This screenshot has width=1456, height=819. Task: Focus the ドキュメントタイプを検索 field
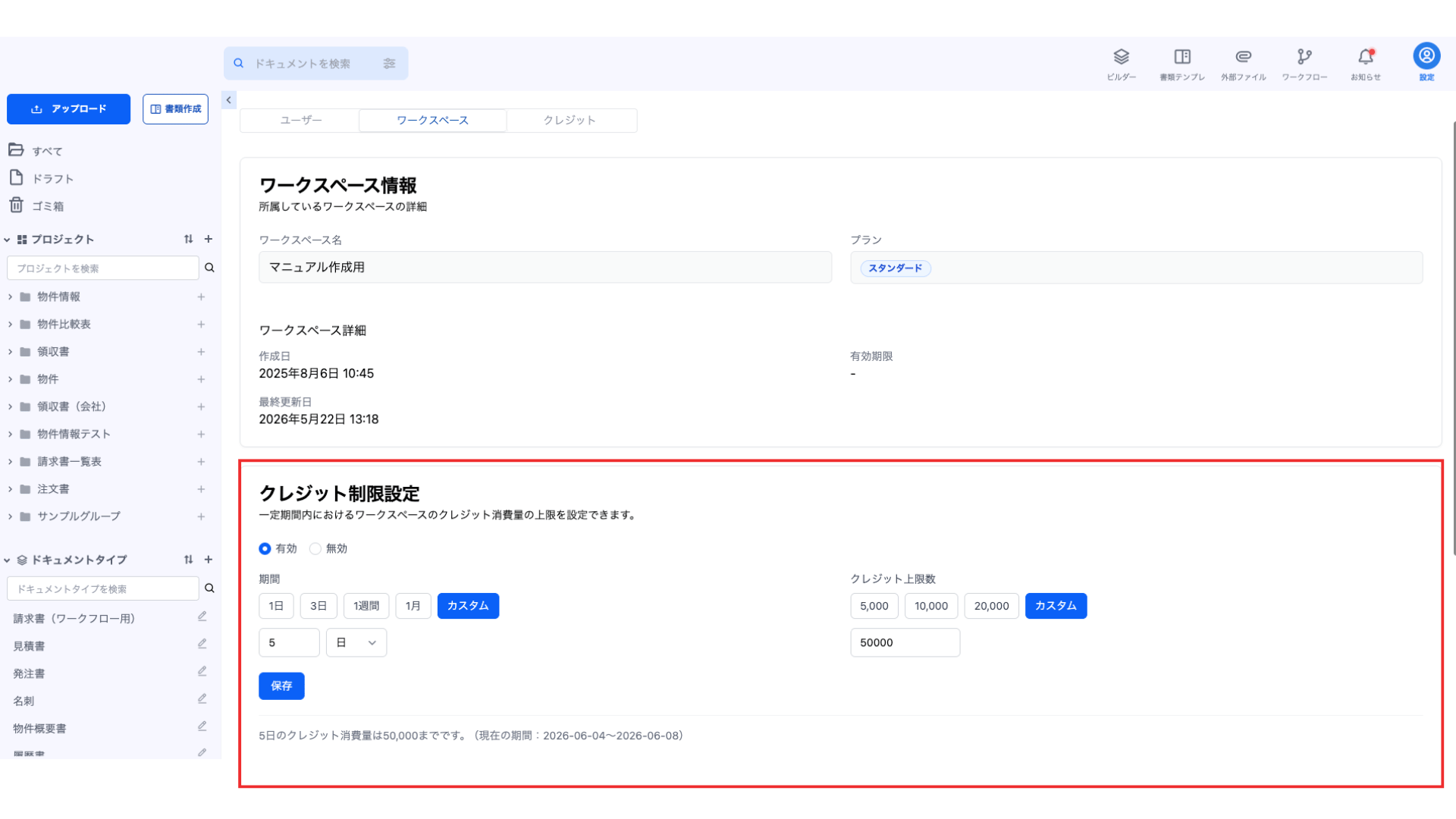102,588
